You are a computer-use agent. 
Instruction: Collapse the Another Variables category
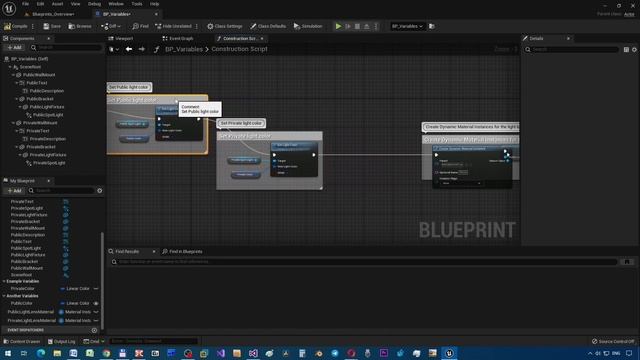pos(4,296)
